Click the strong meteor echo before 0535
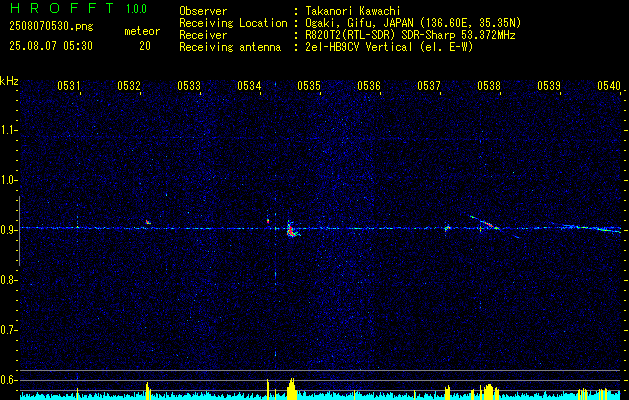This screenshot has width=629, height=400. point(291,230)
